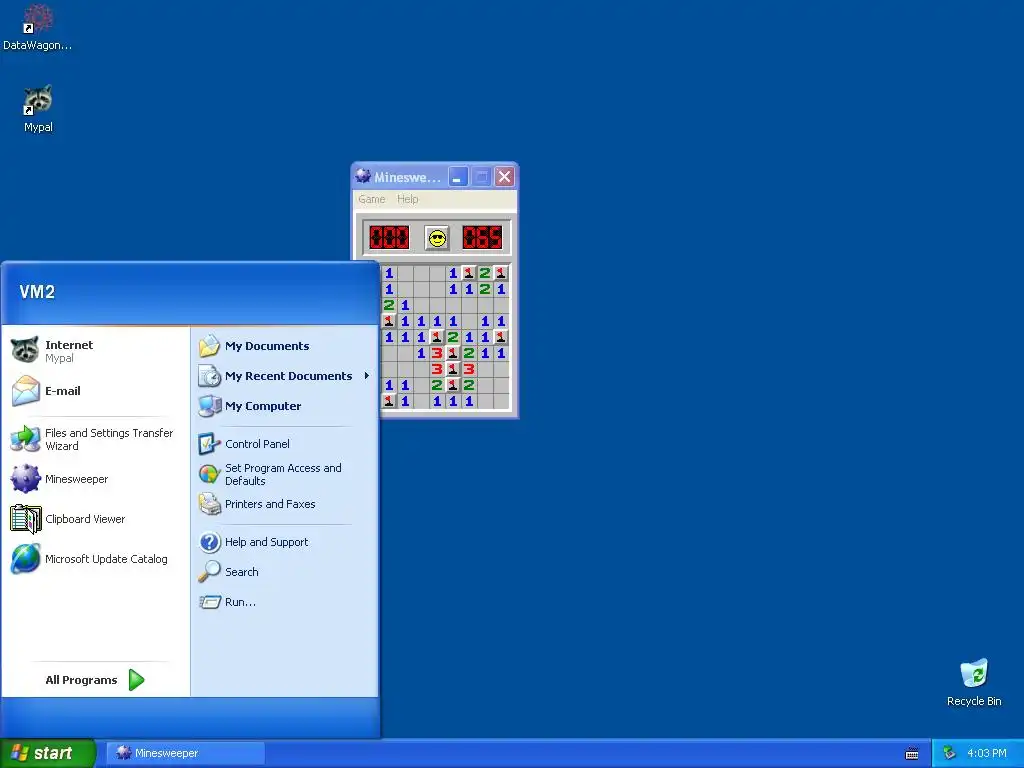The width and height of the screenshot is (1024, 768).
Task: Expand All Programs list
Action: (95, 680)
